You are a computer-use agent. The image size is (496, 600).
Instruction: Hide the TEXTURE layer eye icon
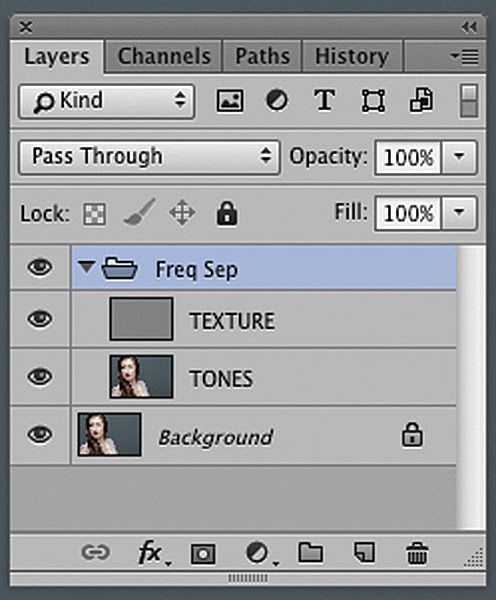tap(40, 319)
